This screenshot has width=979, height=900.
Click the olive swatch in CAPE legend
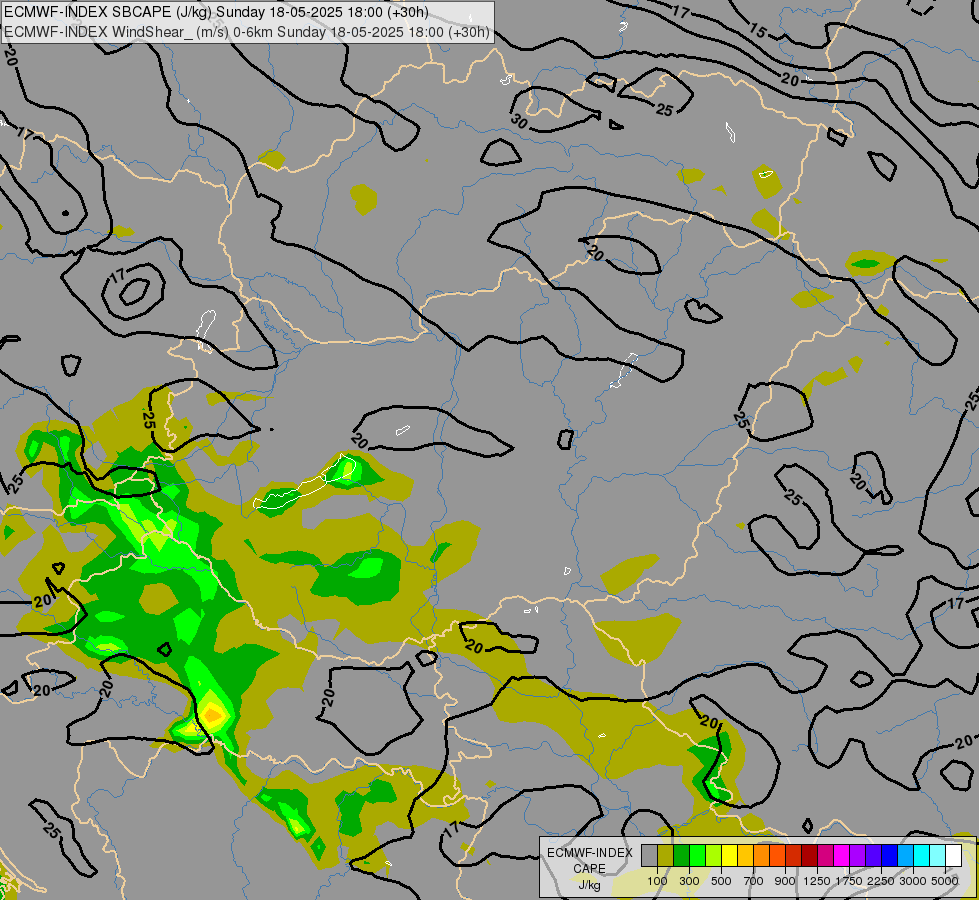point(666,855)
